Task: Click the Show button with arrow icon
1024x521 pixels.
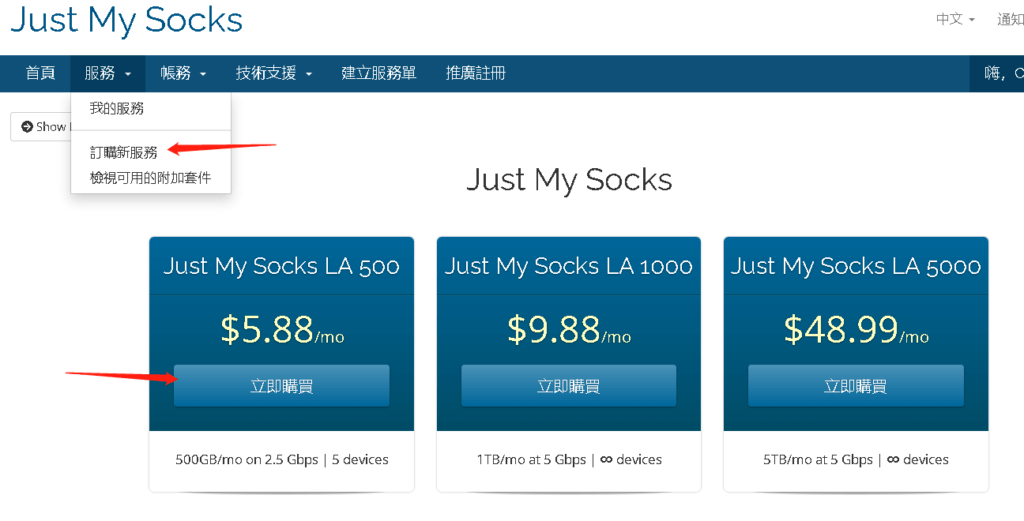Action: tap(40, 127)
